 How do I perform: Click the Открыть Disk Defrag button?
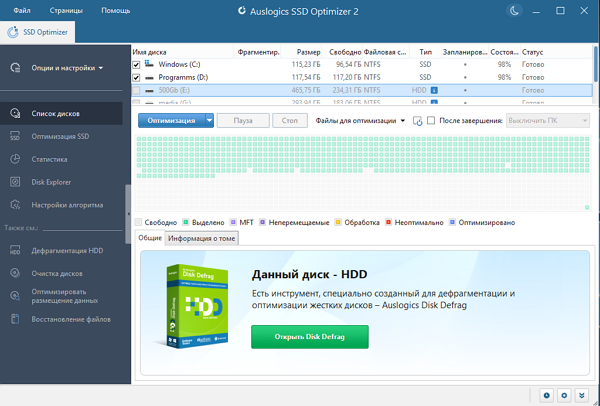310,337
